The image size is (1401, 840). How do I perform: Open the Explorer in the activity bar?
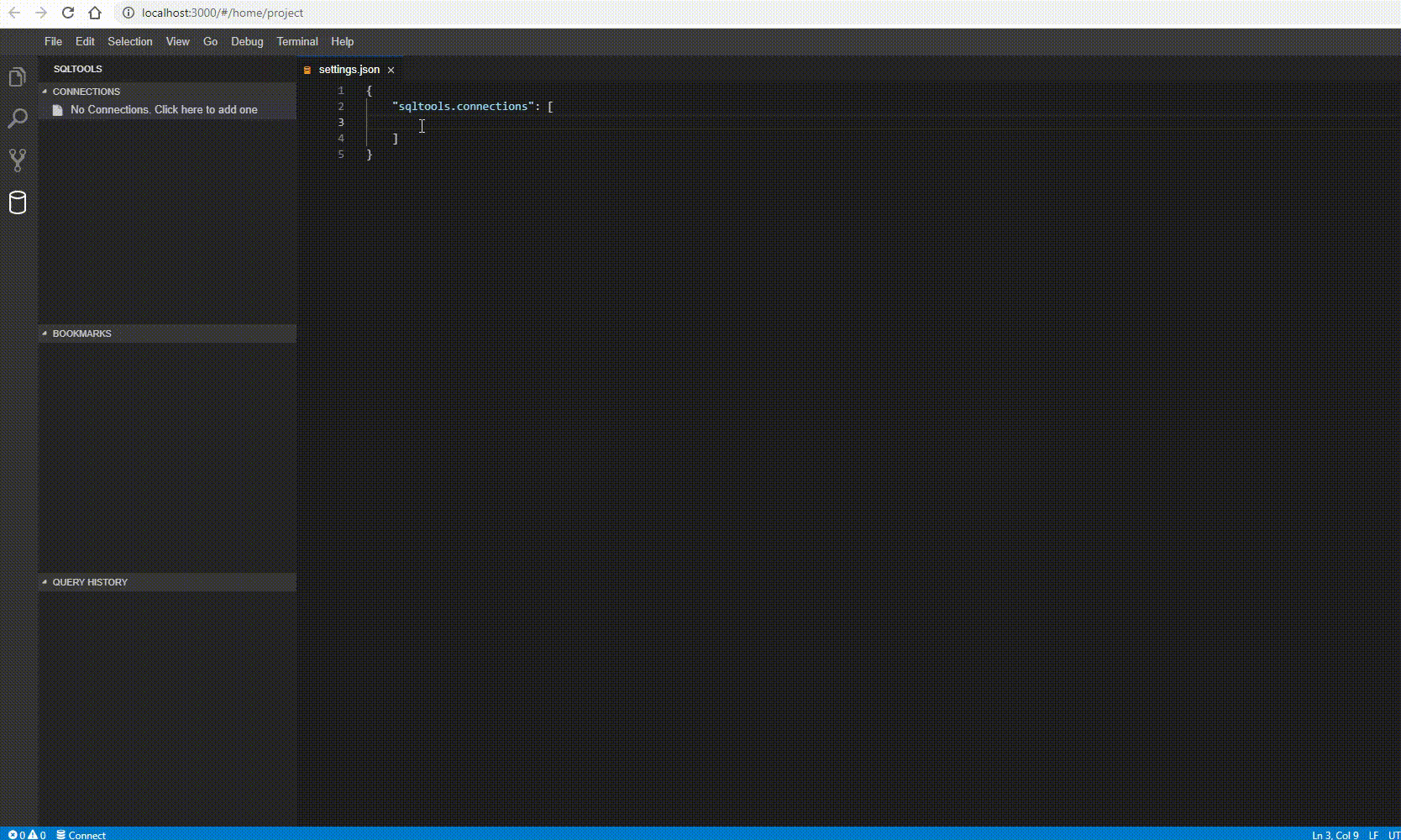pyautogui.click(x=17, y=76)
